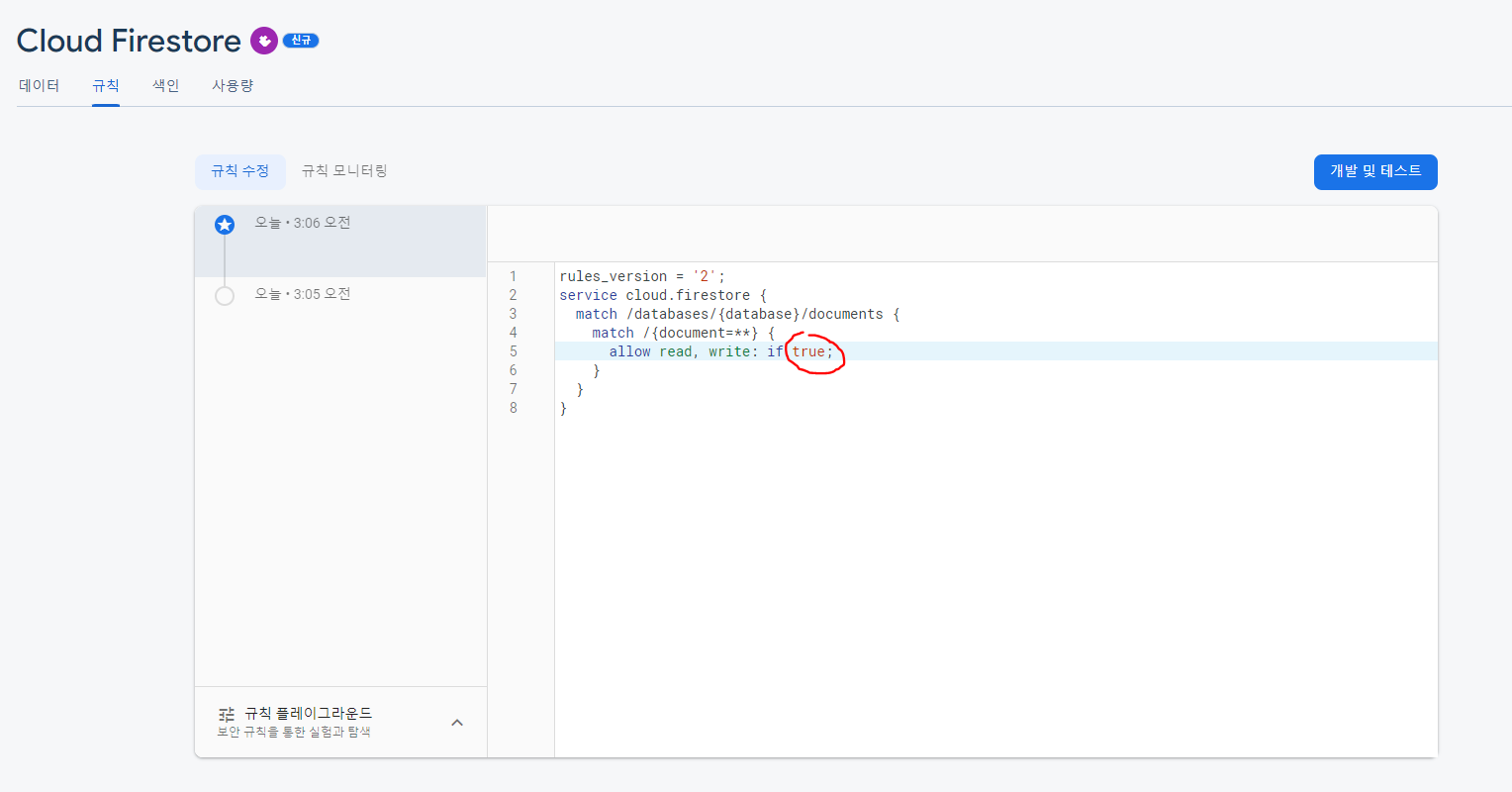The image size is (1512, 792).
Task: Click the empty circle marker for 3:05 오전
Action: pyautogui.click(x=225, y=295)
